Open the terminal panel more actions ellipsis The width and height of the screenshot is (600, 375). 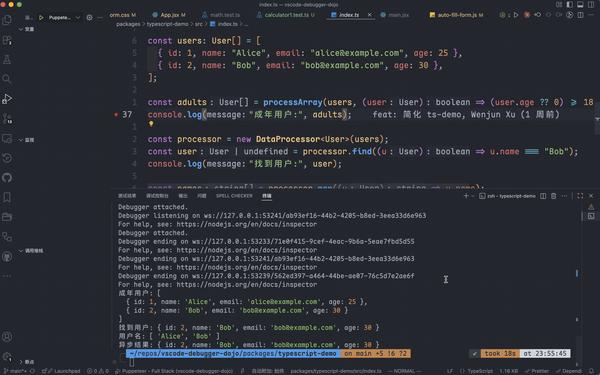[x=564, y=196]
